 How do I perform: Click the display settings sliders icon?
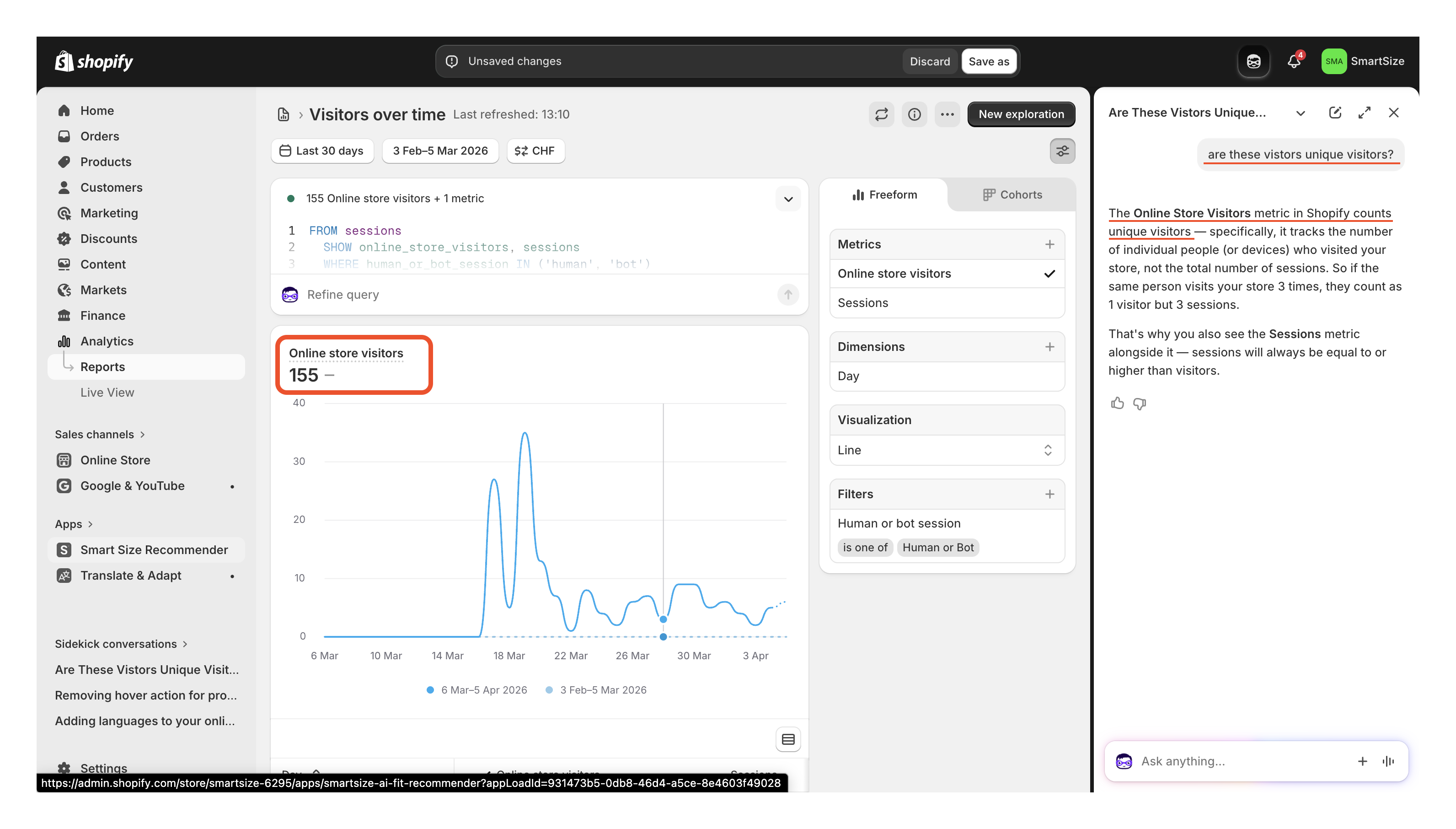pyautogui.click(x=1062, y=151)
